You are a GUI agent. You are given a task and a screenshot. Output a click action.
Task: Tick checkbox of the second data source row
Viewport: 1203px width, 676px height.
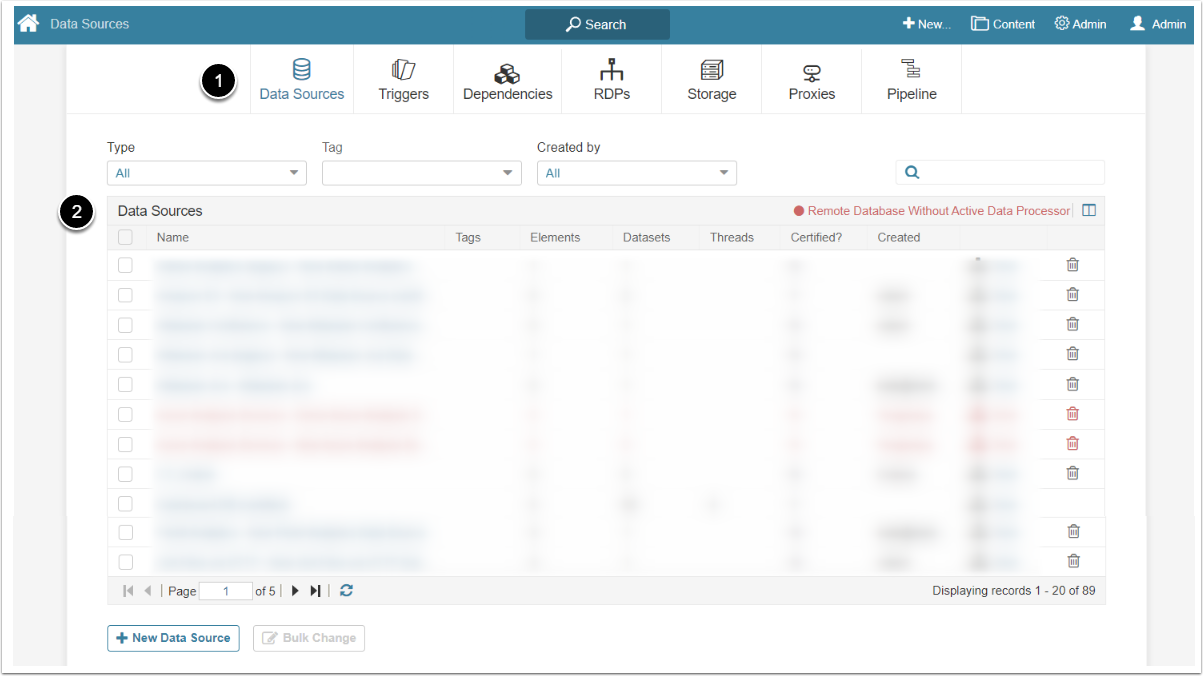pos(125,295)
